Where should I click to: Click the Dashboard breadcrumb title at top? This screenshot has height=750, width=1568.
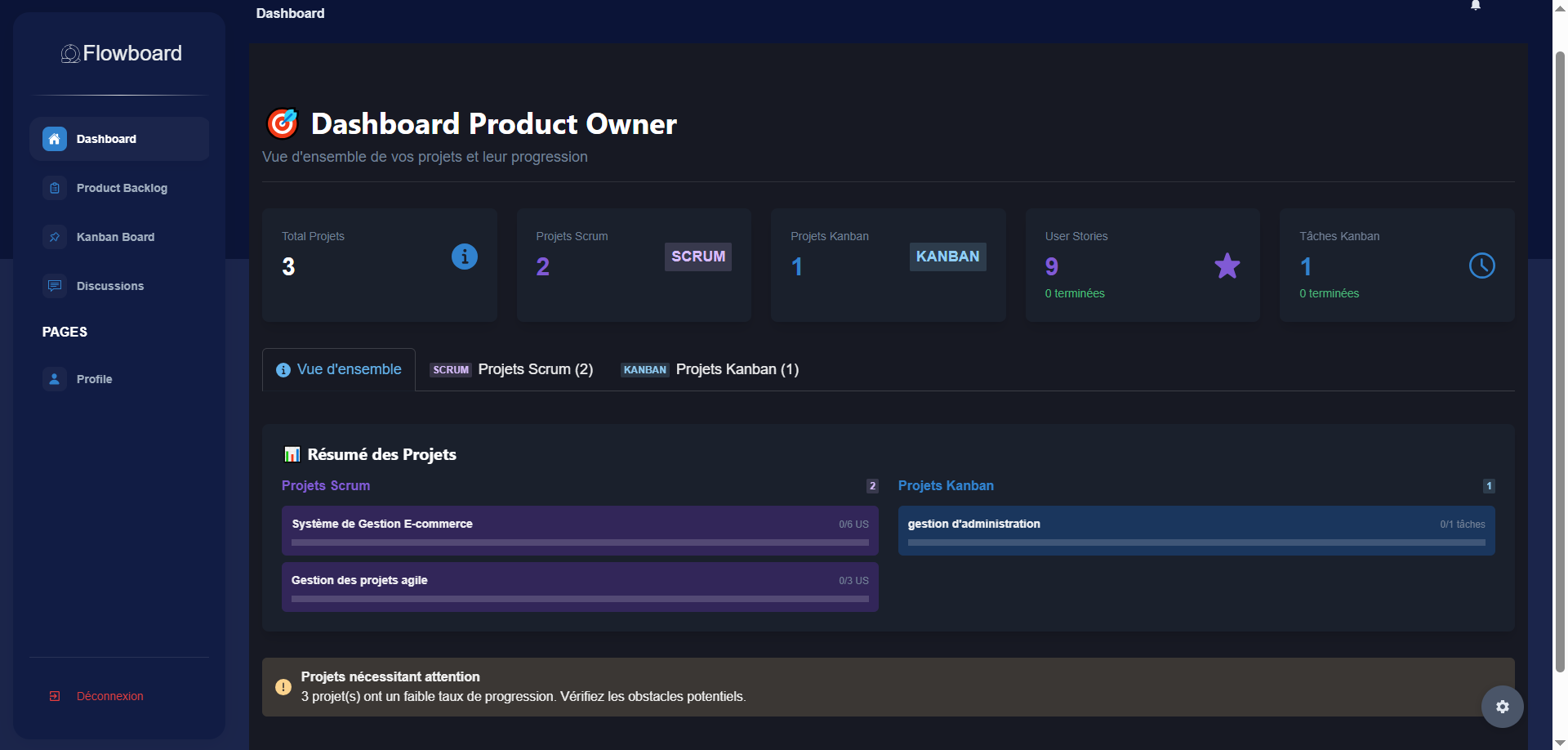[290, 13]
